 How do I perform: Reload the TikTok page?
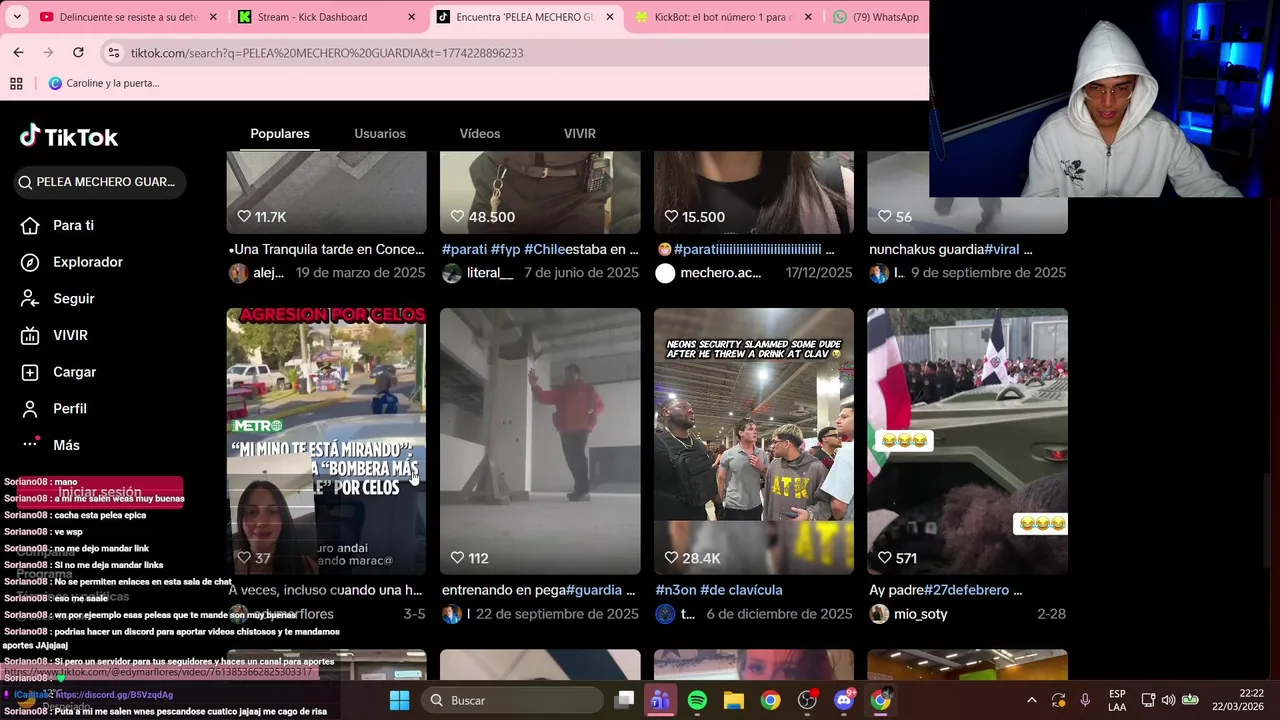(78, 52)
